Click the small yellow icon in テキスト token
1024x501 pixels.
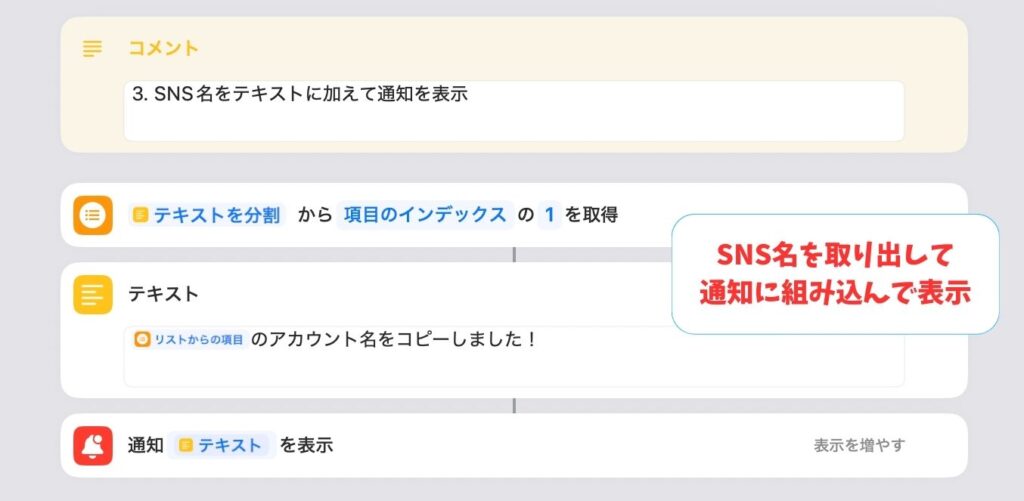[x=185, y=445]
